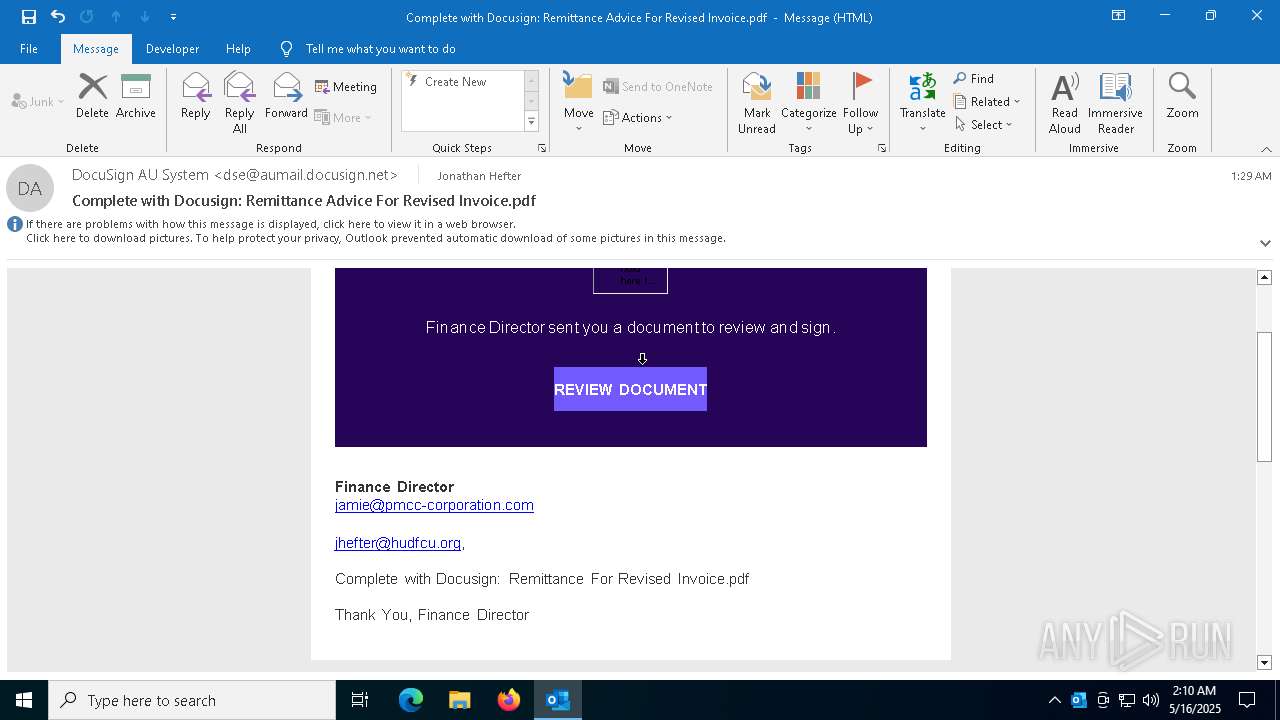
Task: Launch Microsoft Edge from taskbar
Action: pos(411,700)
